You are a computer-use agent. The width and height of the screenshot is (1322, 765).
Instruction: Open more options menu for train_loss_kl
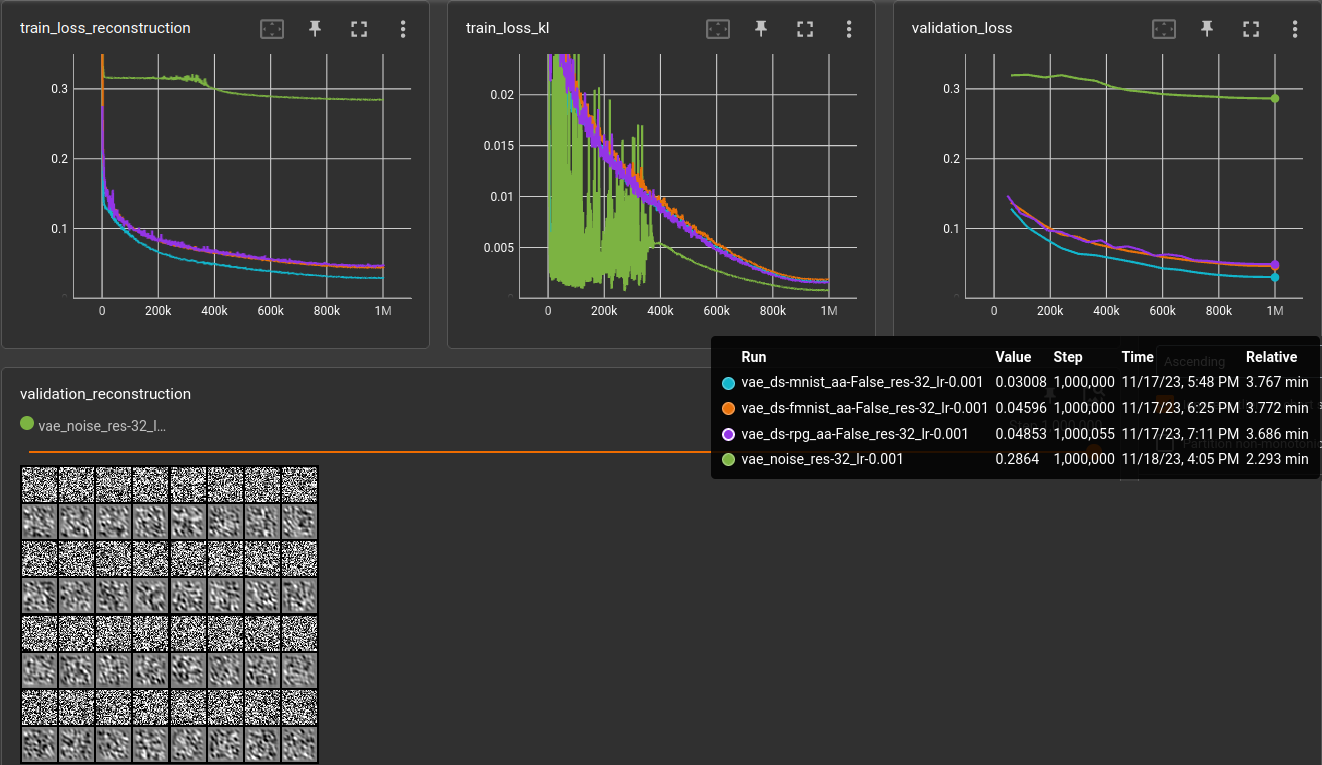tap(849, 29)
